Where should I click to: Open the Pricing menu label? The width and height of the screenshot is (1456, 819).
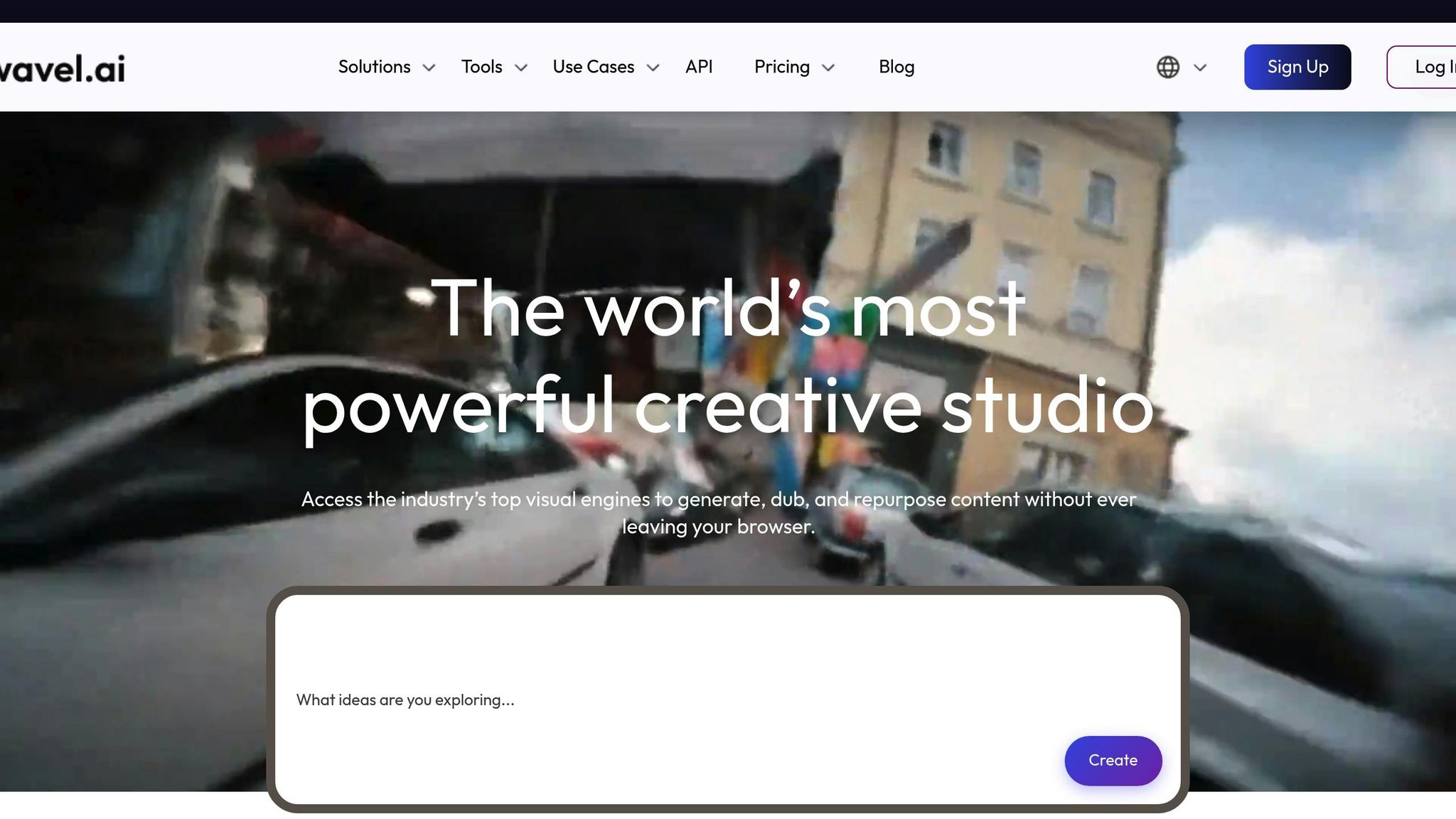tap(781, 67)
